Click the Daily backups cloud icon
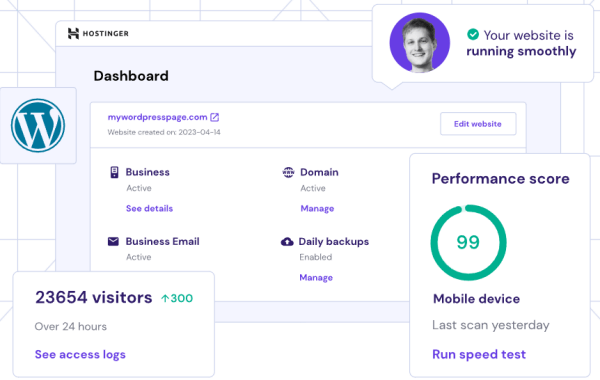 pyautogui.click(x=287, y=241)
